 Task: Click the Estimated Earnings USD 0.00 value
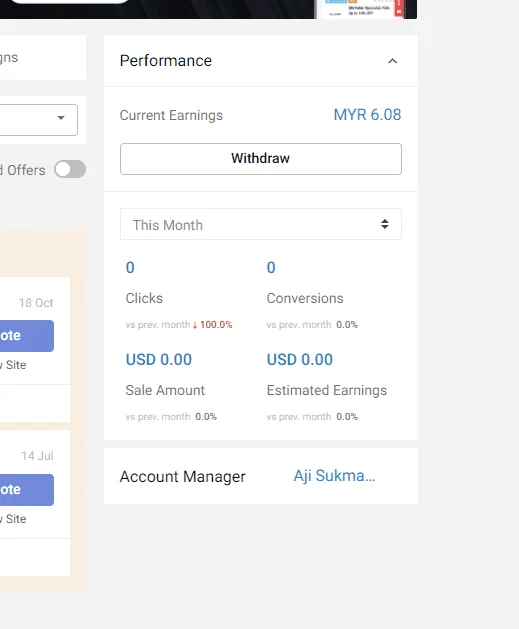point(300,360)
